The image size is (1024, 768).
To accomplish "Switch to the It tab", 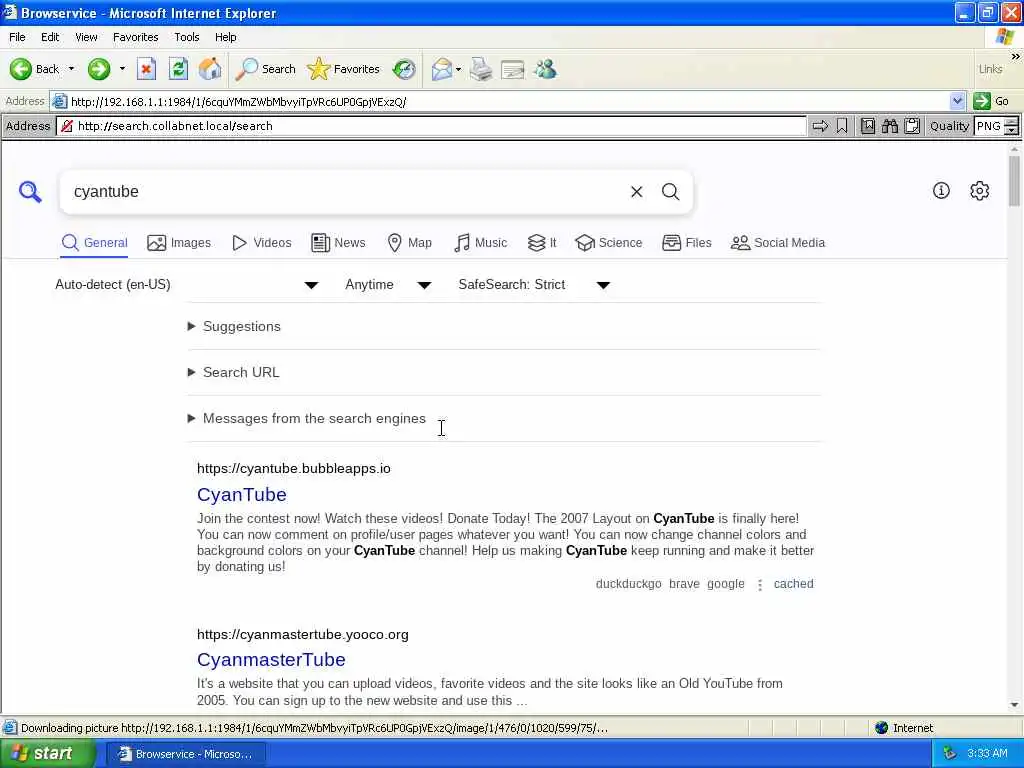I will (x=542, y=243).
